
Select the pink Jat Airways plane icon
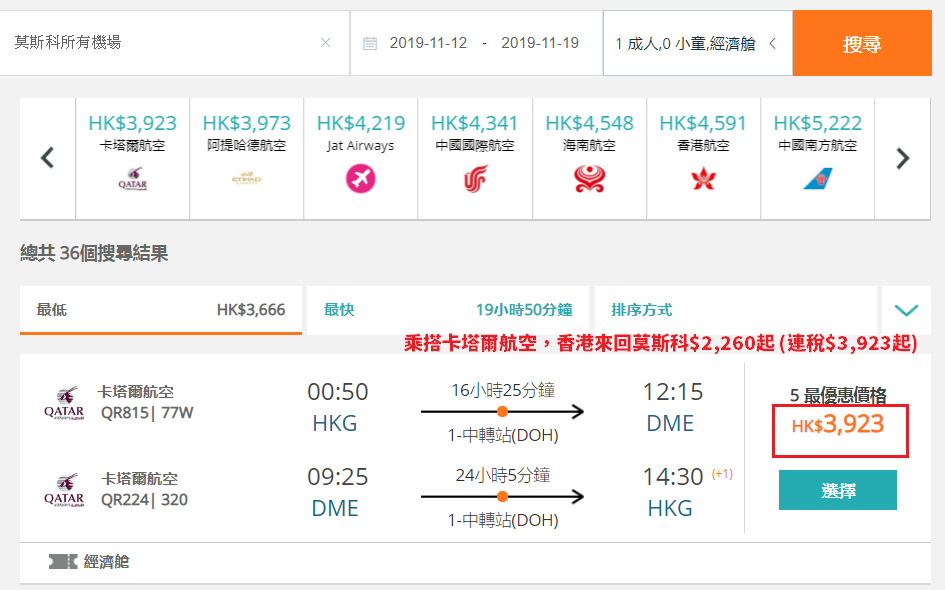(360, 179)
